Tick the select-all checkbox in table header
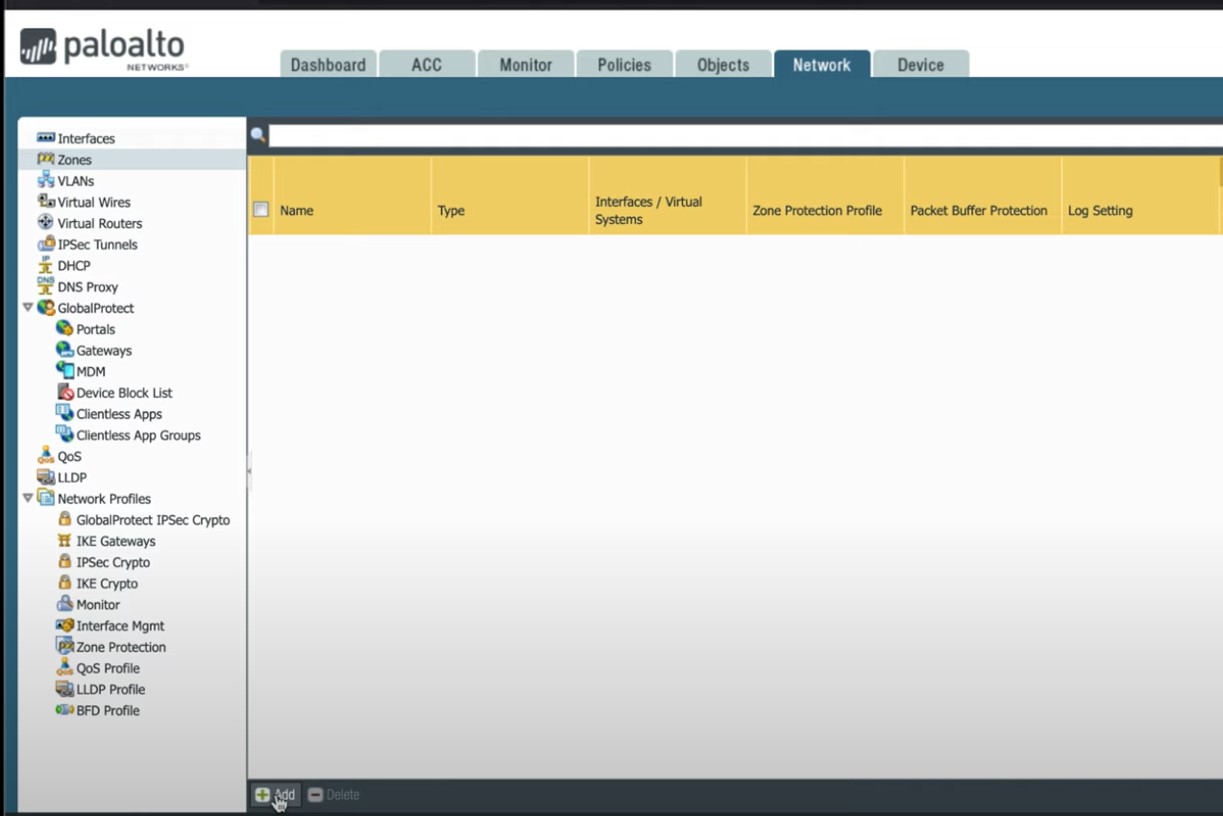1223x816 pixels. tap(261, 210)
